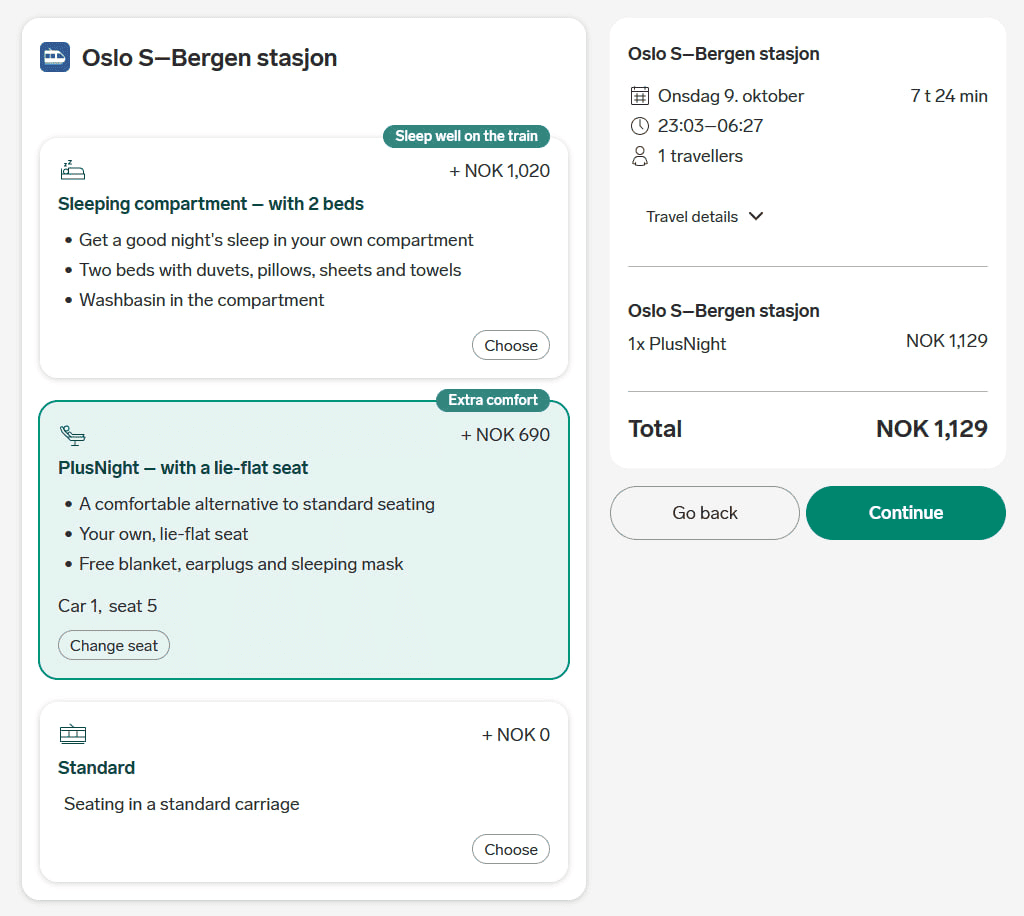Click the PlusNight lie-flat seat icon

(x=72, y=435)
